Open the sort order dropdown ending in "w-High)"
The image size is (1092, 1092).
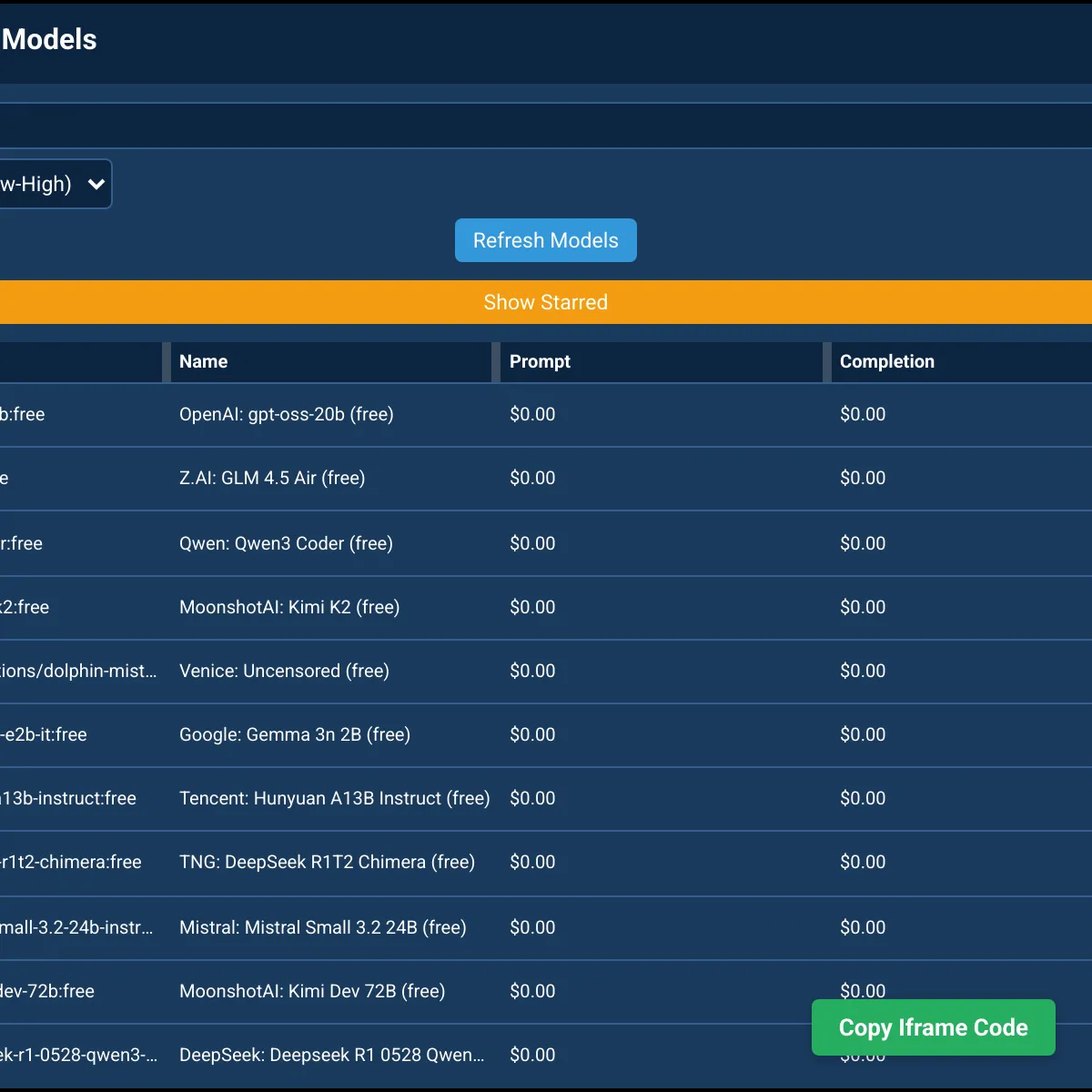click(x=55, y=184)
